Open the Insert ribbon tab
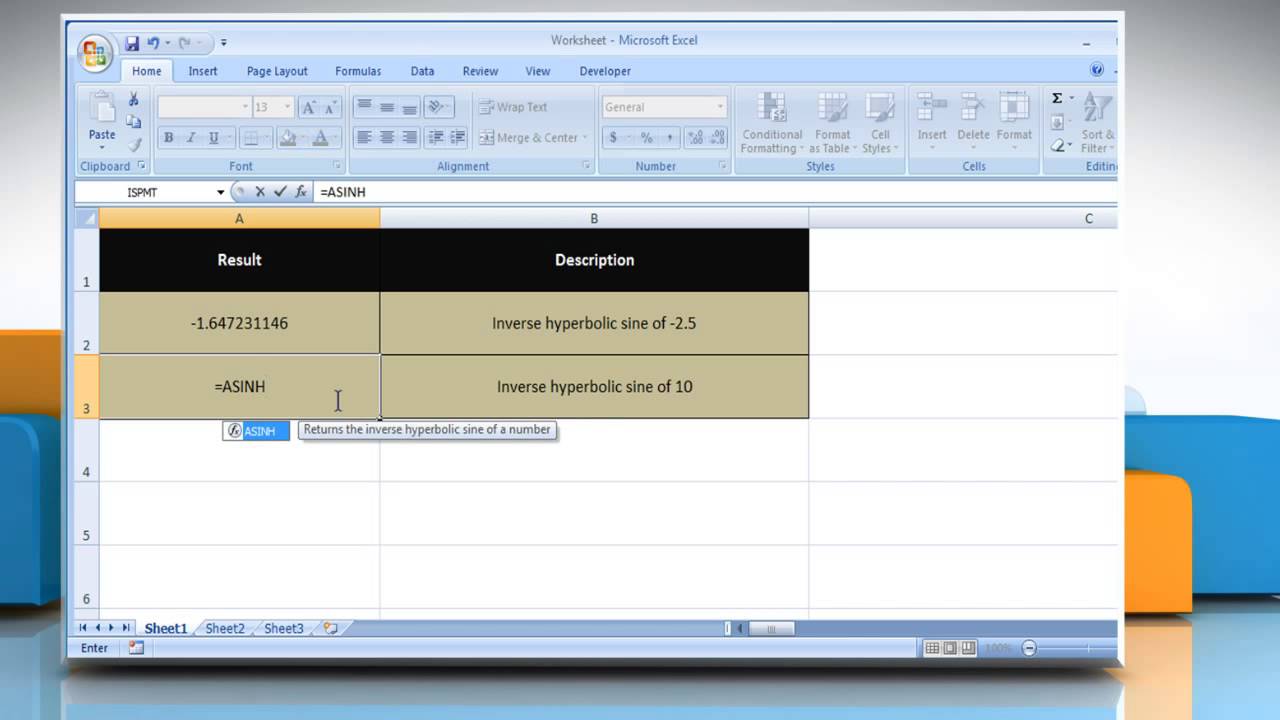This screenshot has width=1280, height=720. click(203, 71)
